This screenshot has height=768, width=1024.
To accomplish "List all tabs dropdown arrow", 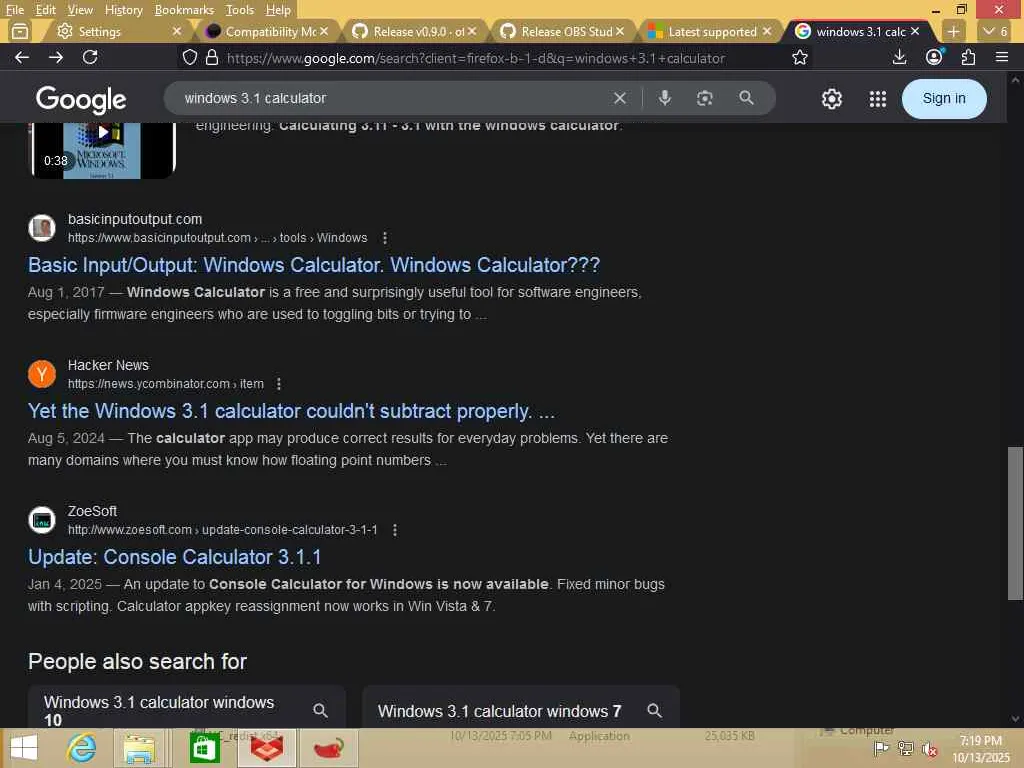I will [x=995, y=31].
